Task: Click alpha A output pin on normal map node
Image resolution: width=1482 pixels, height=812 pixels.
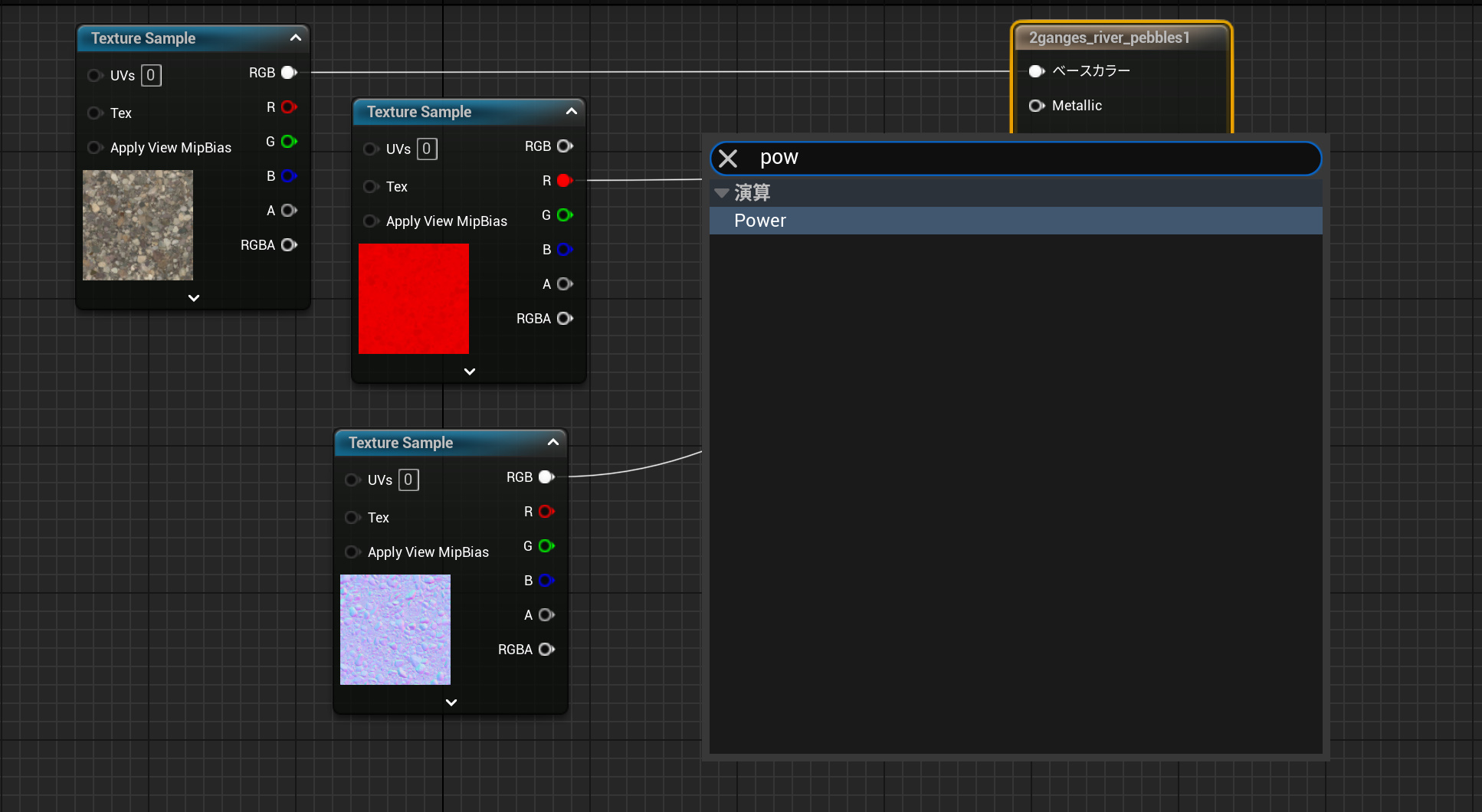Action: (546, 615)
